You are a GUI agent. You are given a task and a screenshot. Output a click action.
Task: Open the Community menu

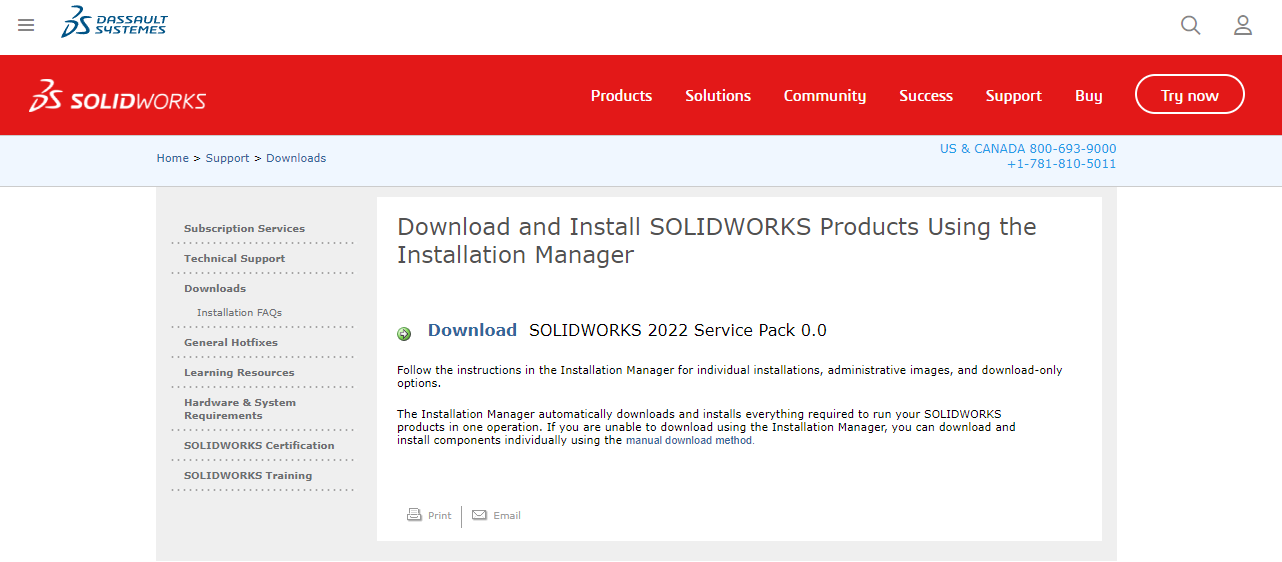(x=825, y=96)
